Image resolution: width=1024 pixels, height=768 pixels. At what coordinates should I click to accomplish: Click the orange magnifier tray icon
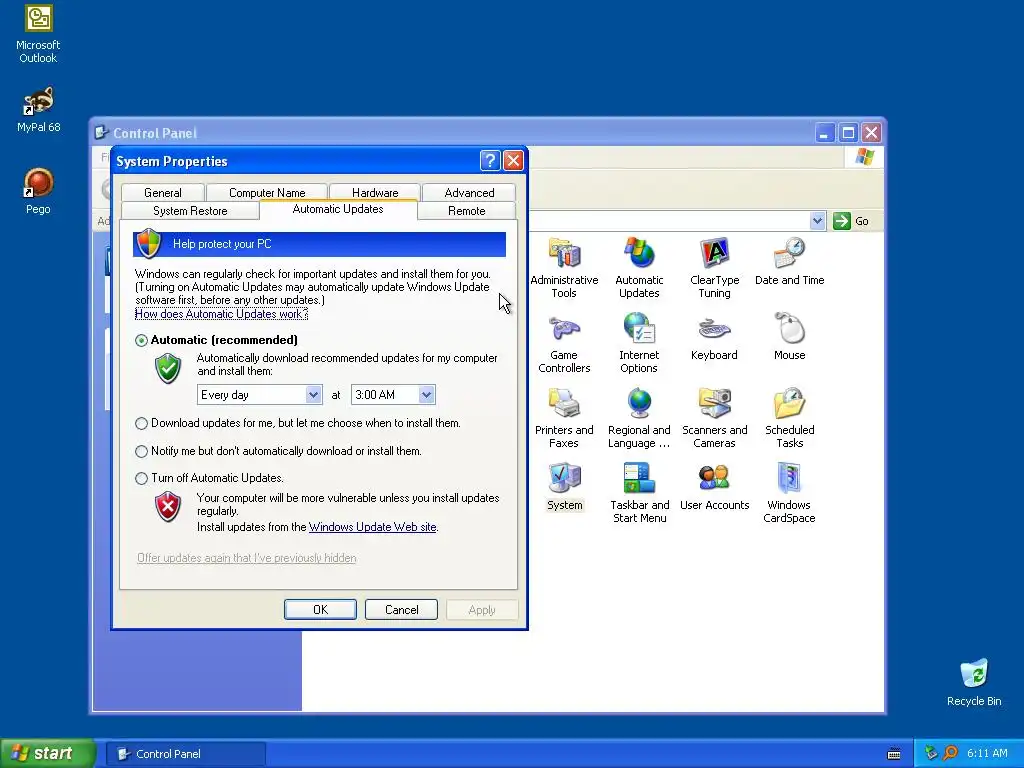tap(950, 753)
